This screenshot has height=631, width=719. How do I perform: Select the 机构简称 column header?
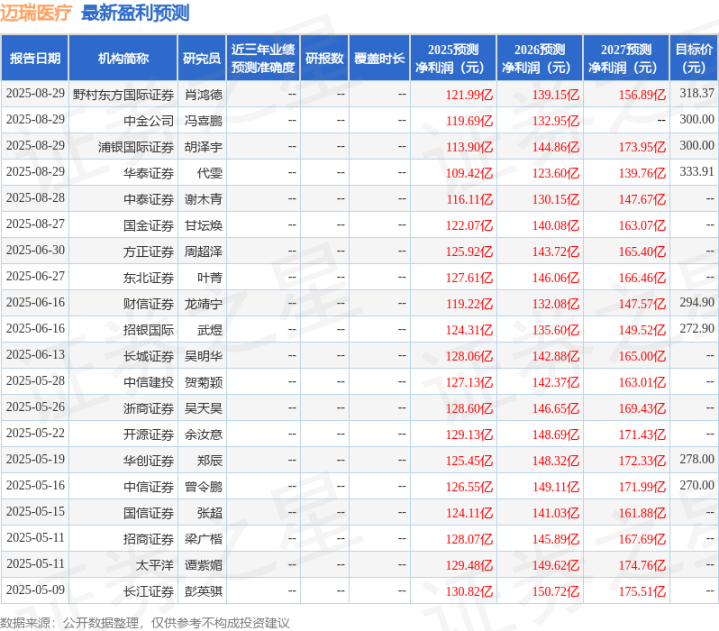(x=123, y=58)
